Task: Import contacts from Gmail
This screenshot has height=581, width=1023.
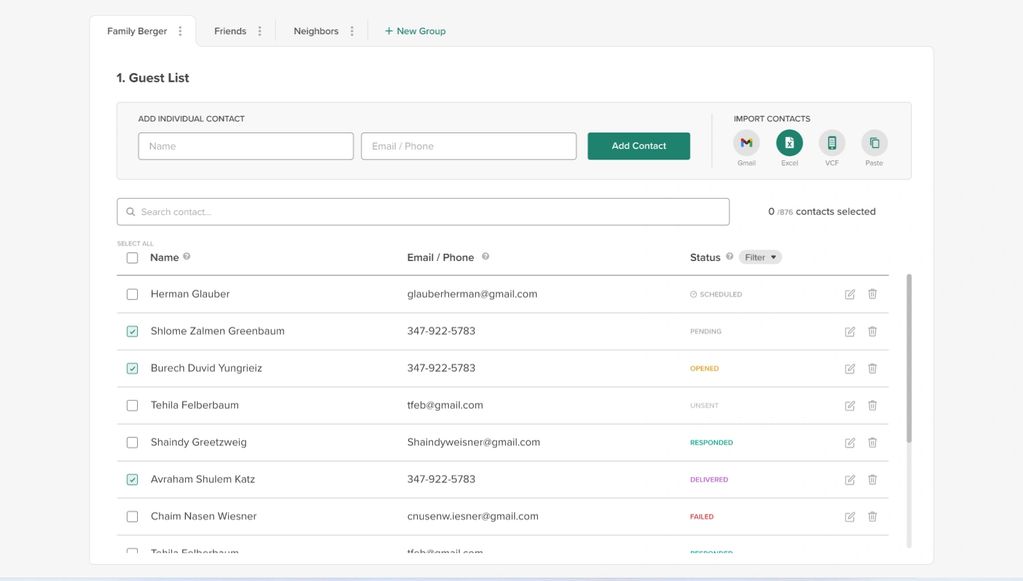Action: (x=746, y=143)
